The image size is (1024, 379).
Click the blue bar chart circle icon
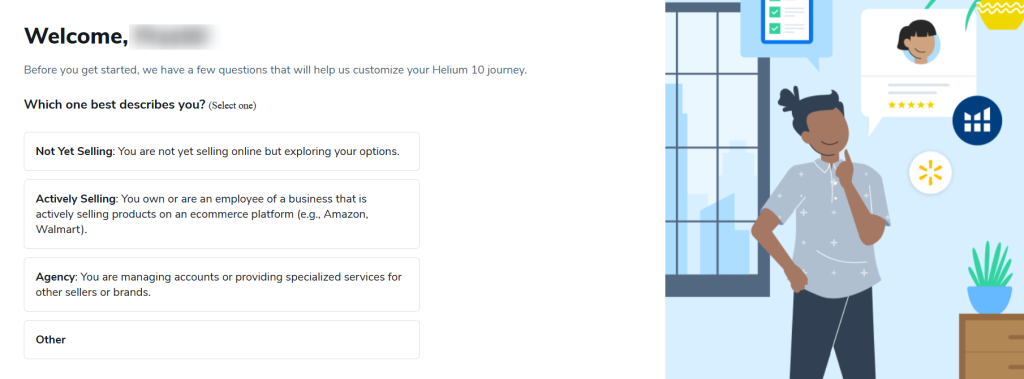point(977,120)
